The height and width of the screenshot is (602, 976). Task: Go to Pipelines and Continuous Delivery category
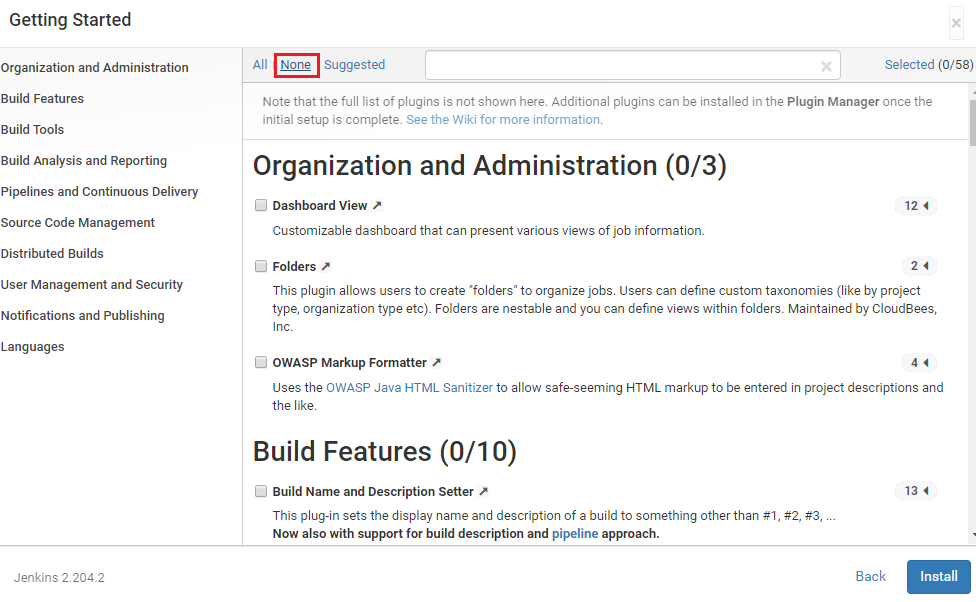pyautogui.click(x=100, y=192)
